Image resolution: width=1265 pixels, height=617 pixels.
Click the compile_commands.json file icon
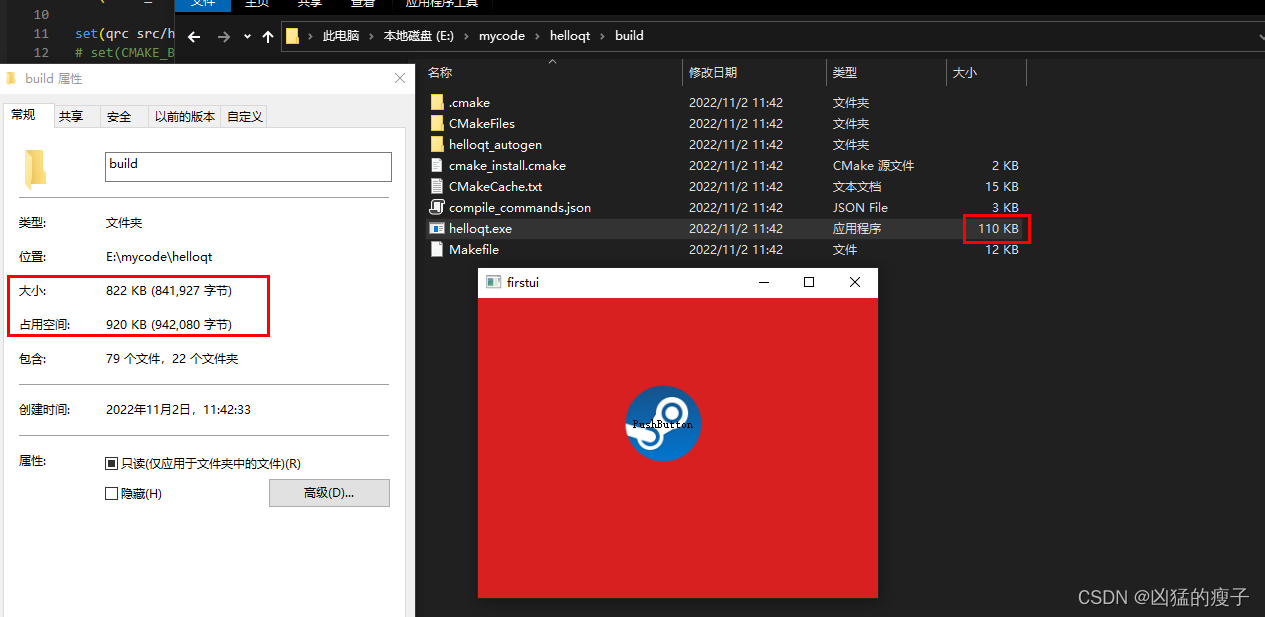click(436, 207)
